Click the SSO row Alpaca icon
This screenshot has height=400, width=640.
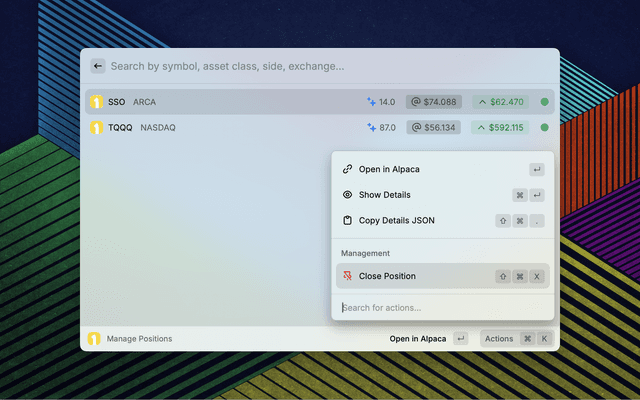(x=97, y=102)
